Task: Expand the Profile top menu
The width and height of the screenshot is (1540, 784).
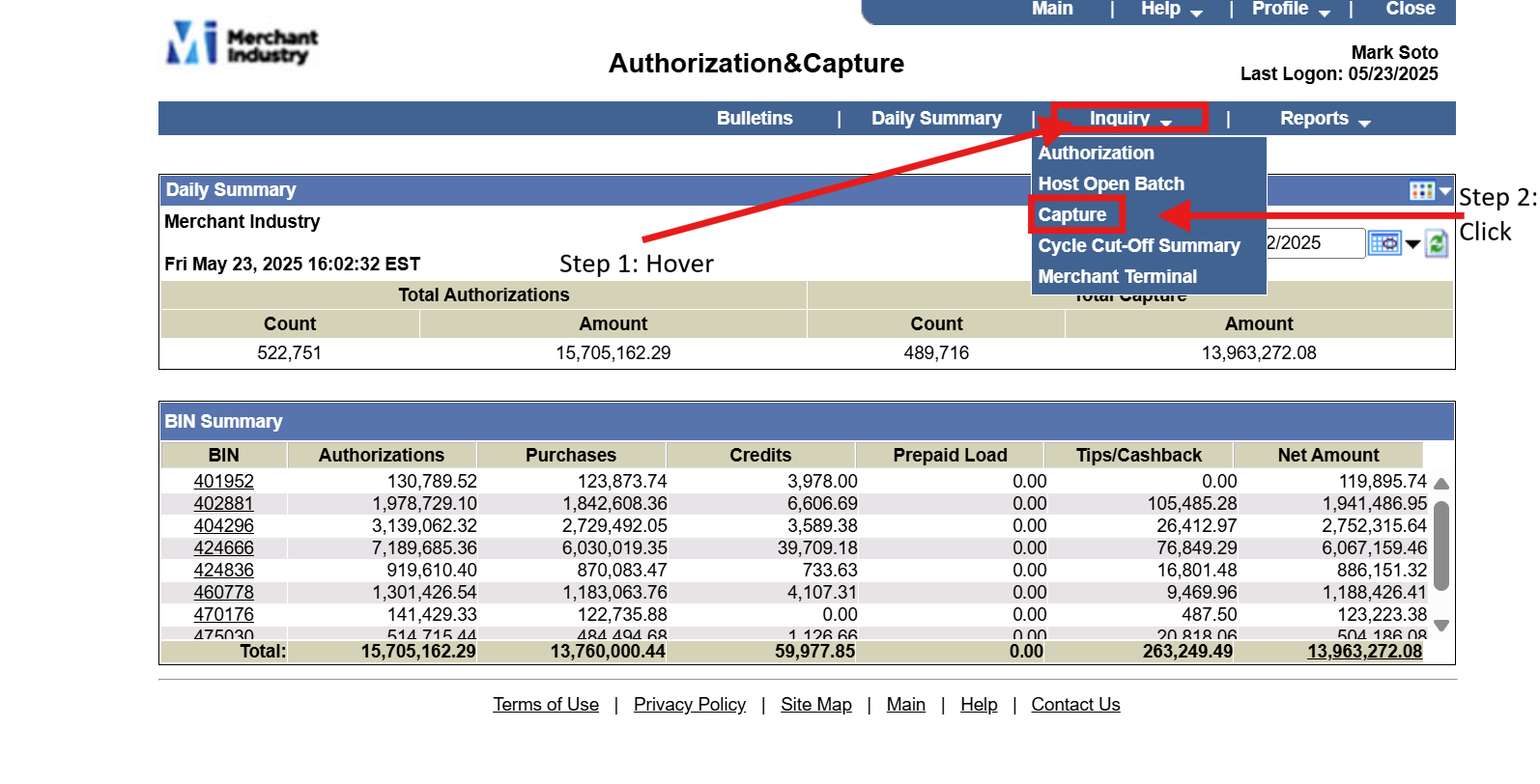Action: tap(1291, 9)
